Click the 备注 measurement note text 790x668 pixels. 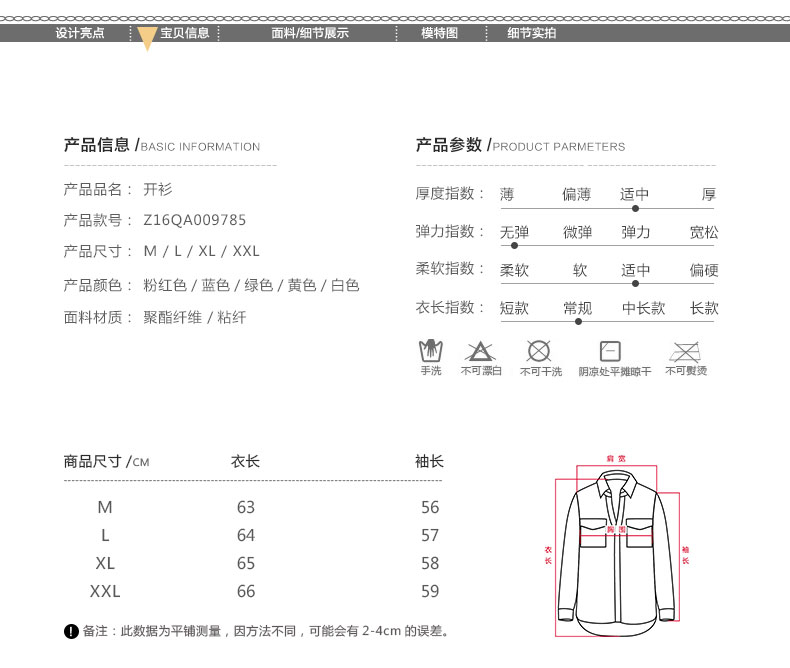tap(266, 631)
